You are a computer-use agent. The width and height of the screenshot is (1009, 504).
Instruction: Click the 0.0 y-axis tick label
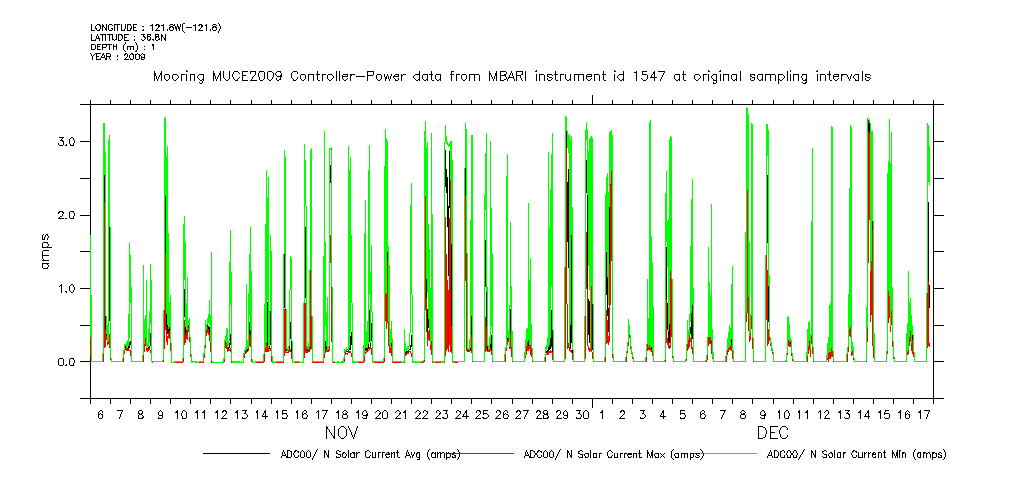click(66, 362)
